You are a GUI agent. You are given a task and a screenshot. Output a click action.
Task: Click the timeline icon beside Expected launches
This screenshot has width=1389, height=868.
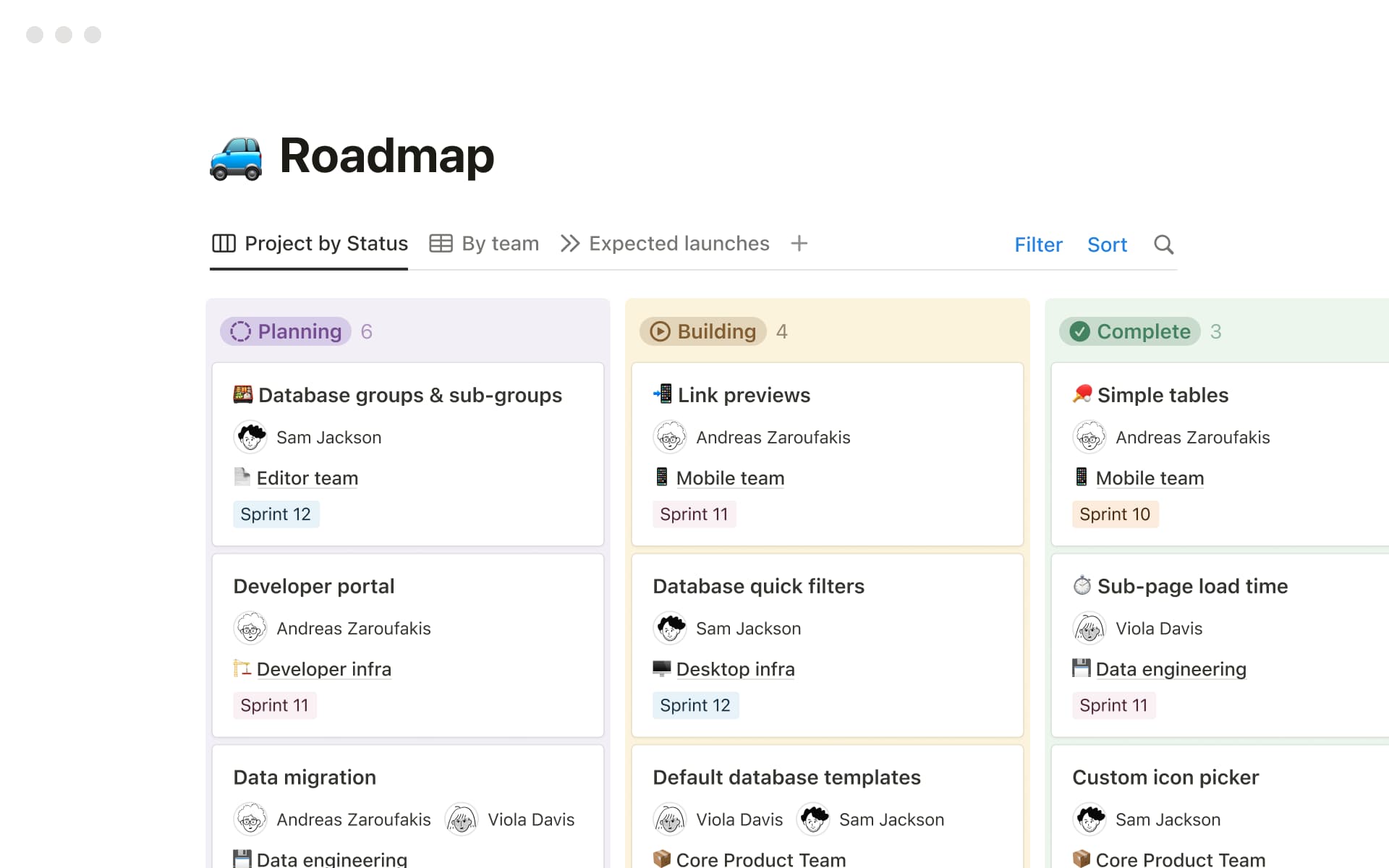[569, 244]
